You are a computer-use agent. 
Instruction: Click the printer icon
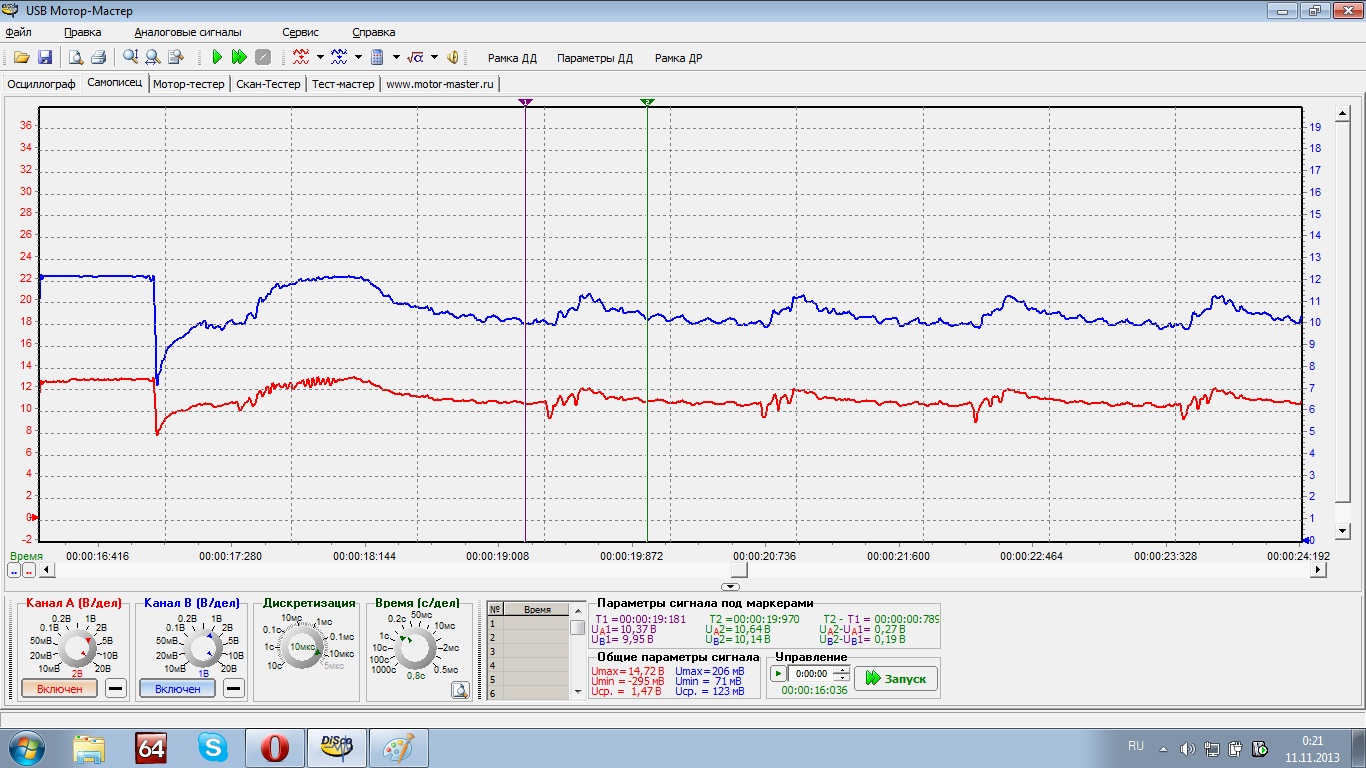tap(99, 58)
